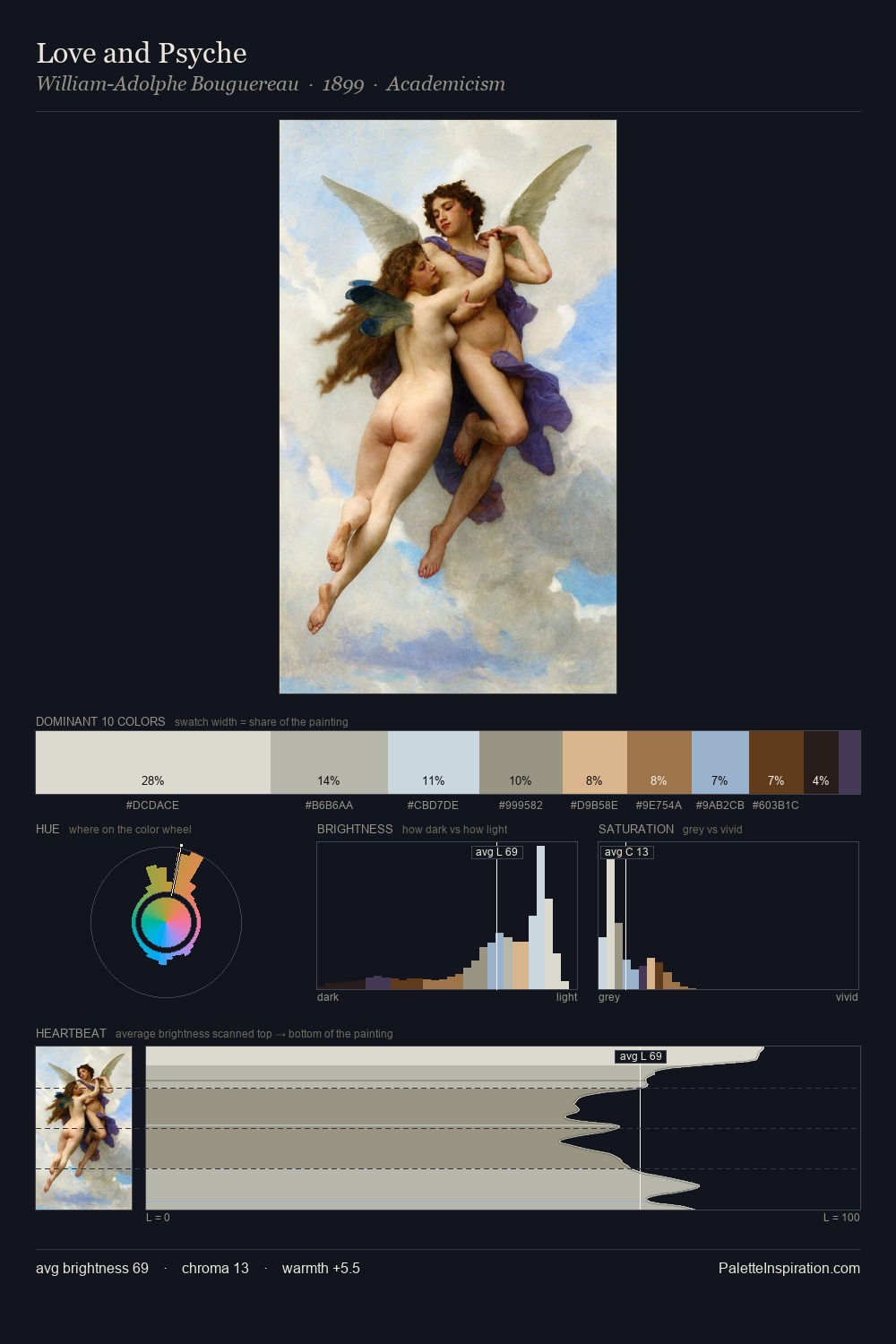Click the hex code #603B1C text
Image resolution: width=896 pixels, height=1344 pixels.
tap(776, 806)
